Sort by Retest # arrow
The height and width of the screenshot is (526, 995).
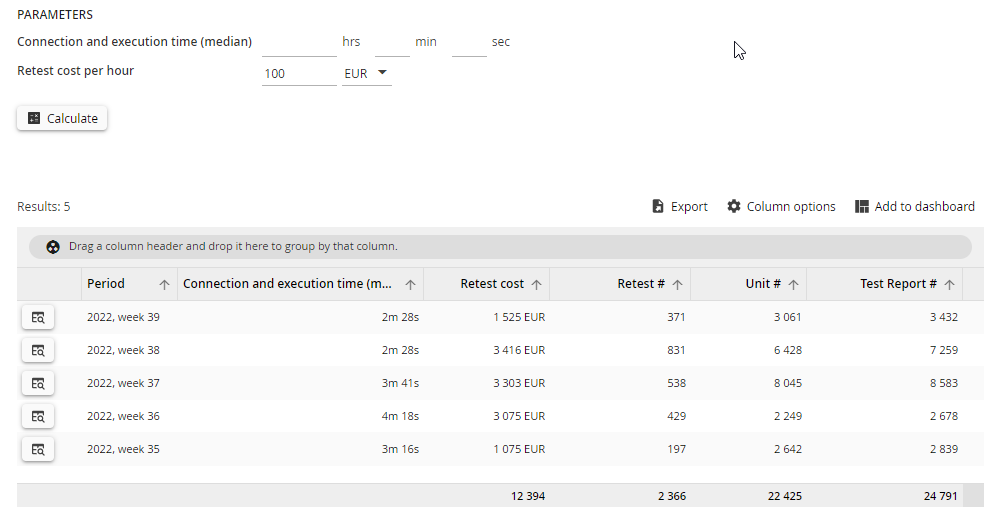click(678, 285)
